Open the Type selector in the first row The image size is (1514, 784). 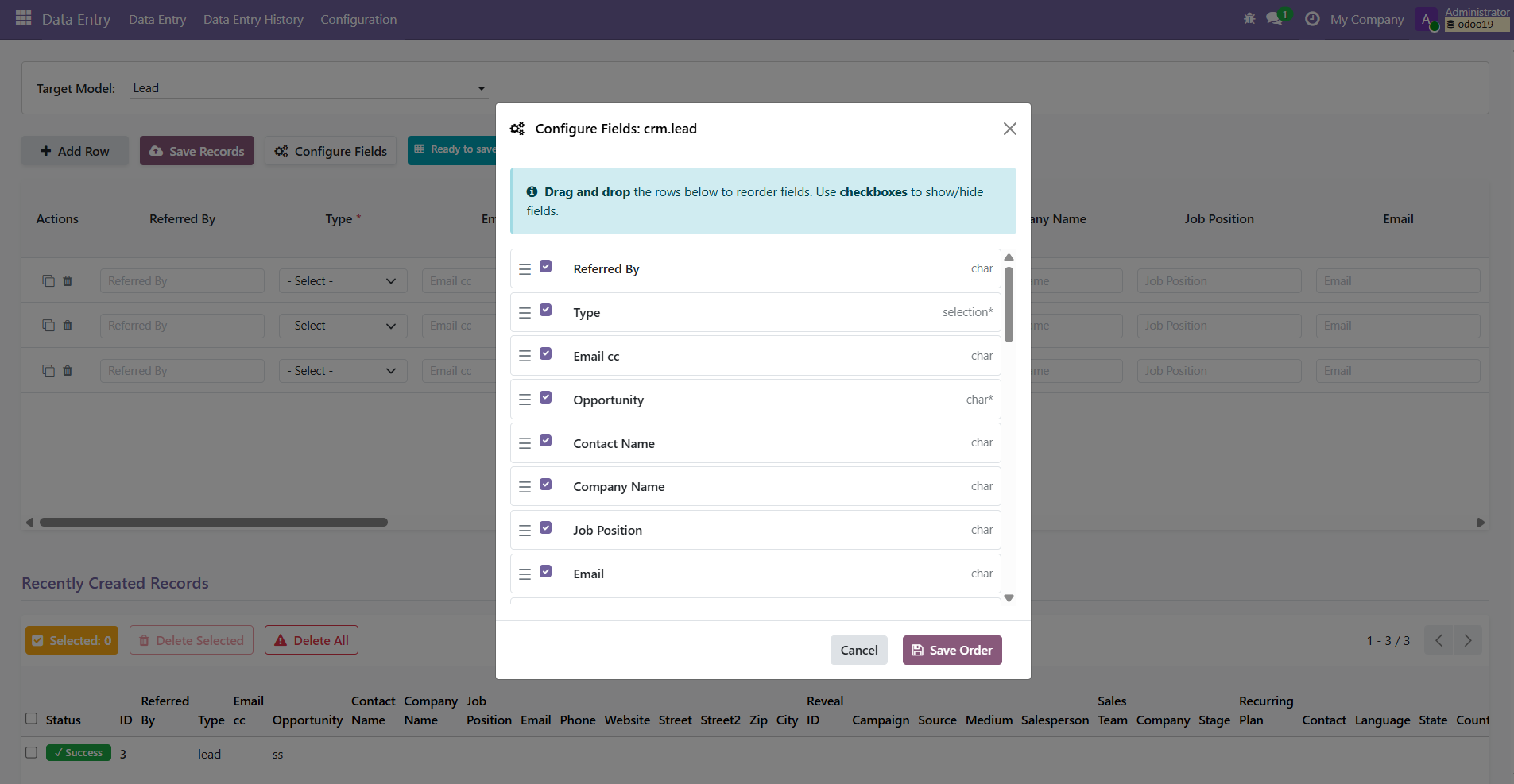342,280
